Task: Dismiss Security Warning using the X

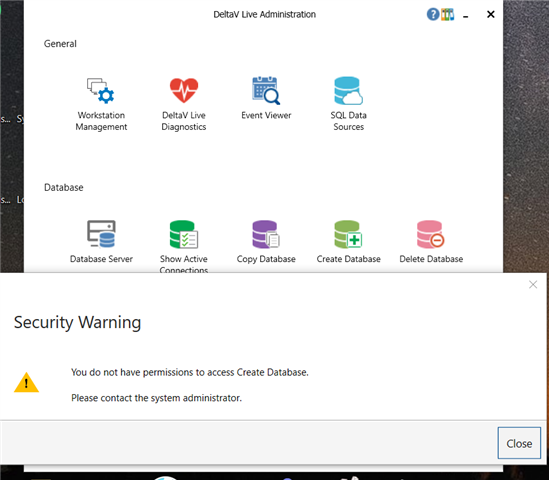Action: click(533, 284)
